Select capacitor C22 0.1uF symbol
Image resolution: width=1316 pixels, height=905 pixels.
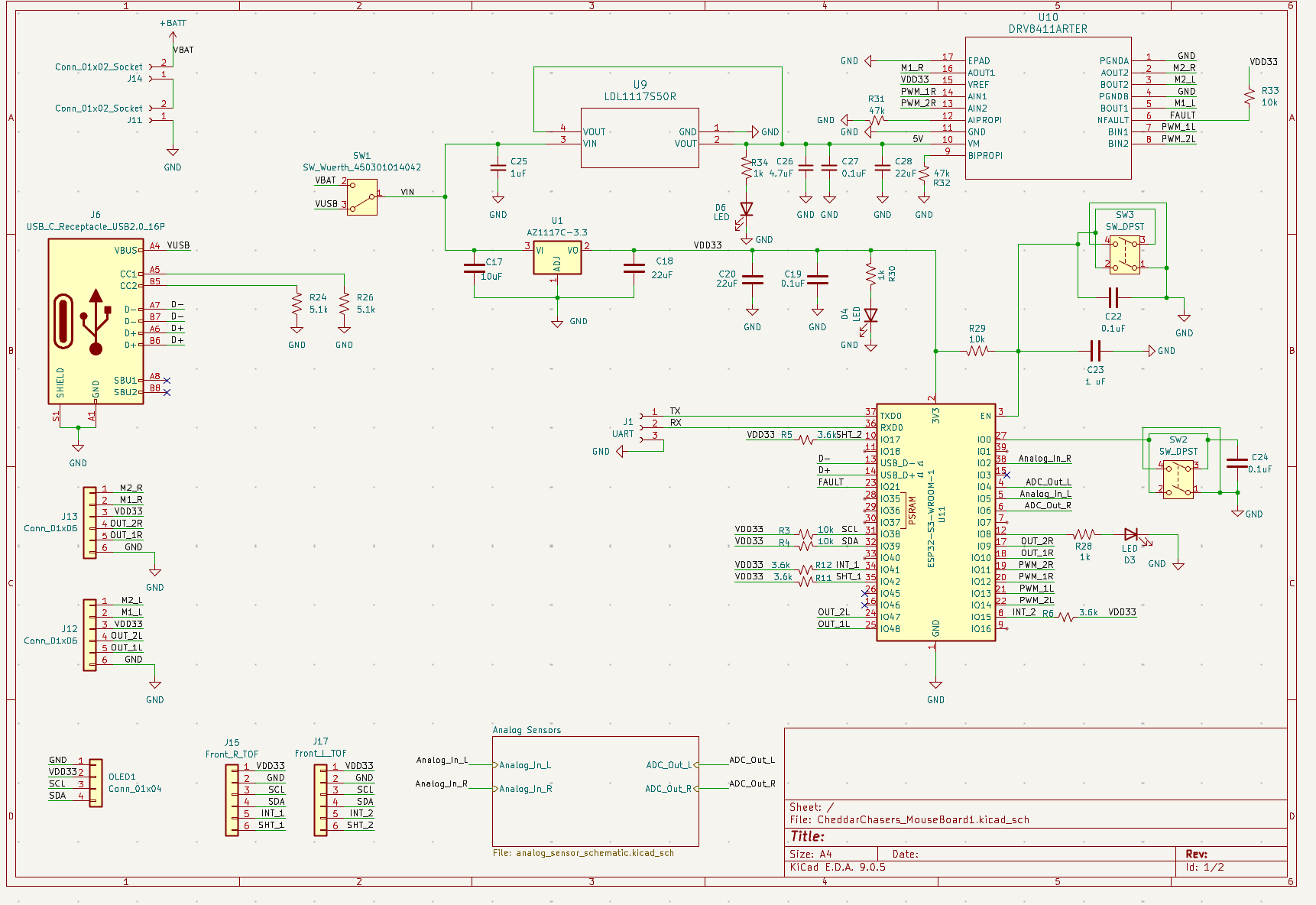1113,297
